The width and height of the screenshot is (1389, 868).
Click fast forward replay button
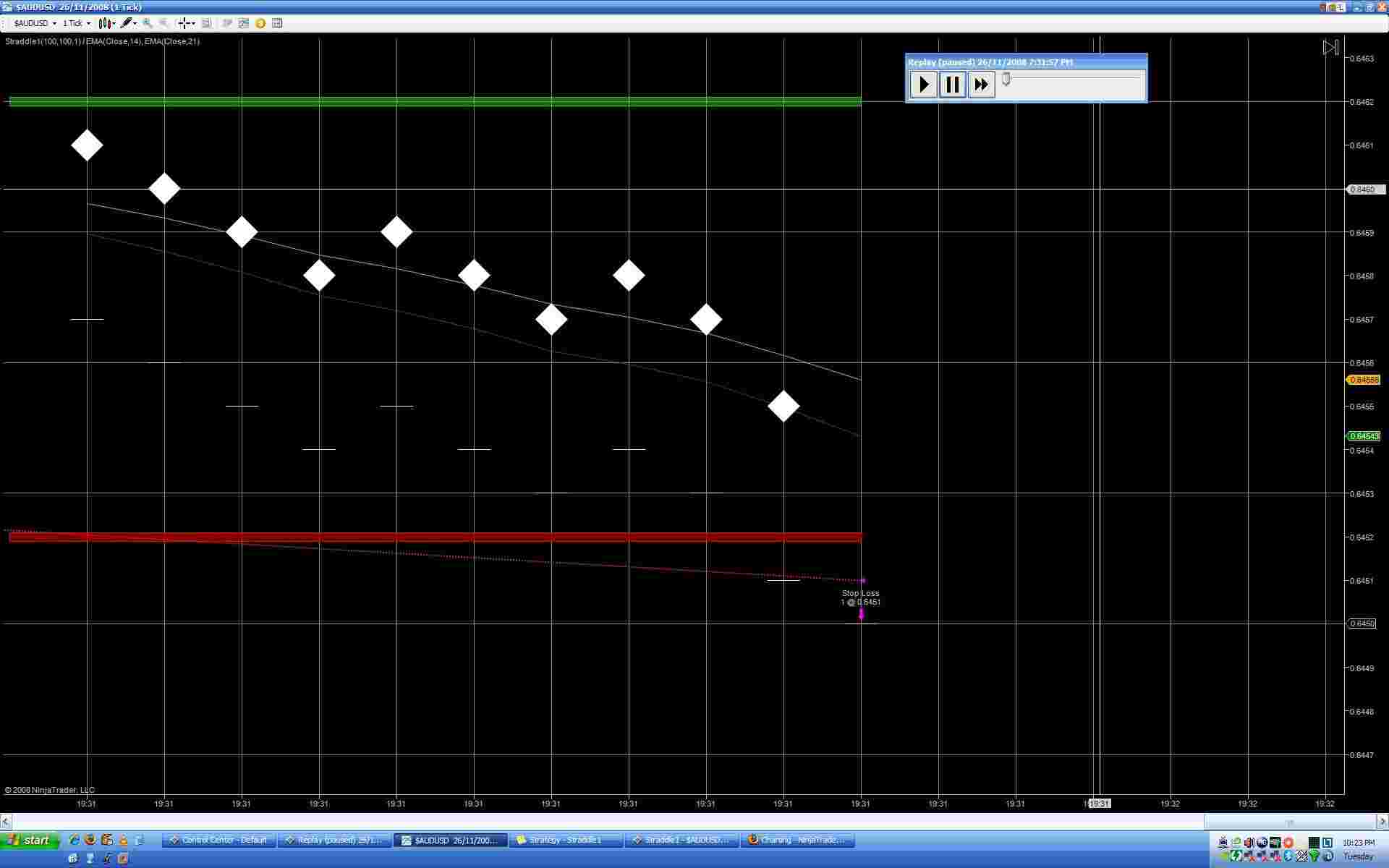(x=981, y=85)
